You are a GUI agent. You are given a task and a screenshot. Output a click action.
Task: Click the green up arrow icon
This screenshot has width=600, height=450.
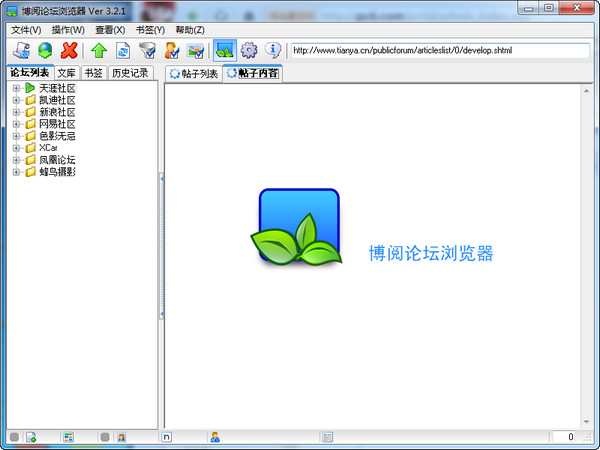(x=98, y=50)
